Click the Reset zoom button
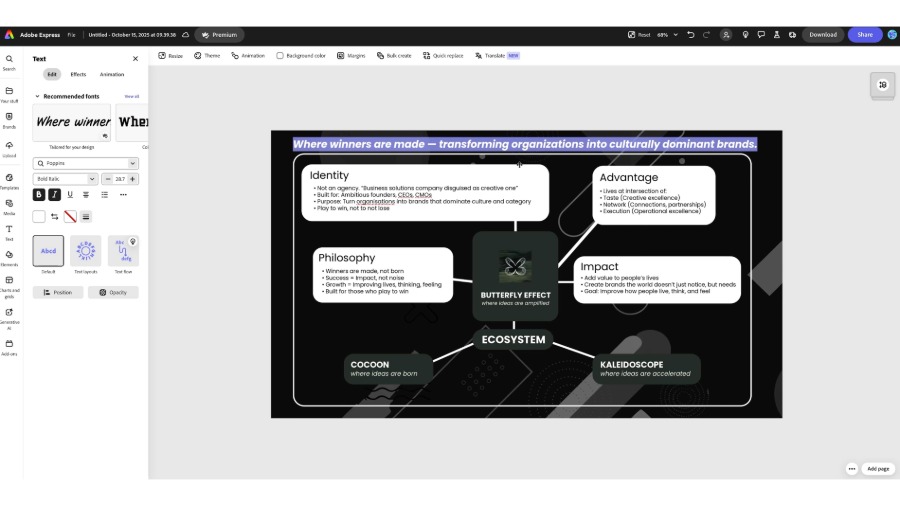900x506 pixels. [639, 34]
